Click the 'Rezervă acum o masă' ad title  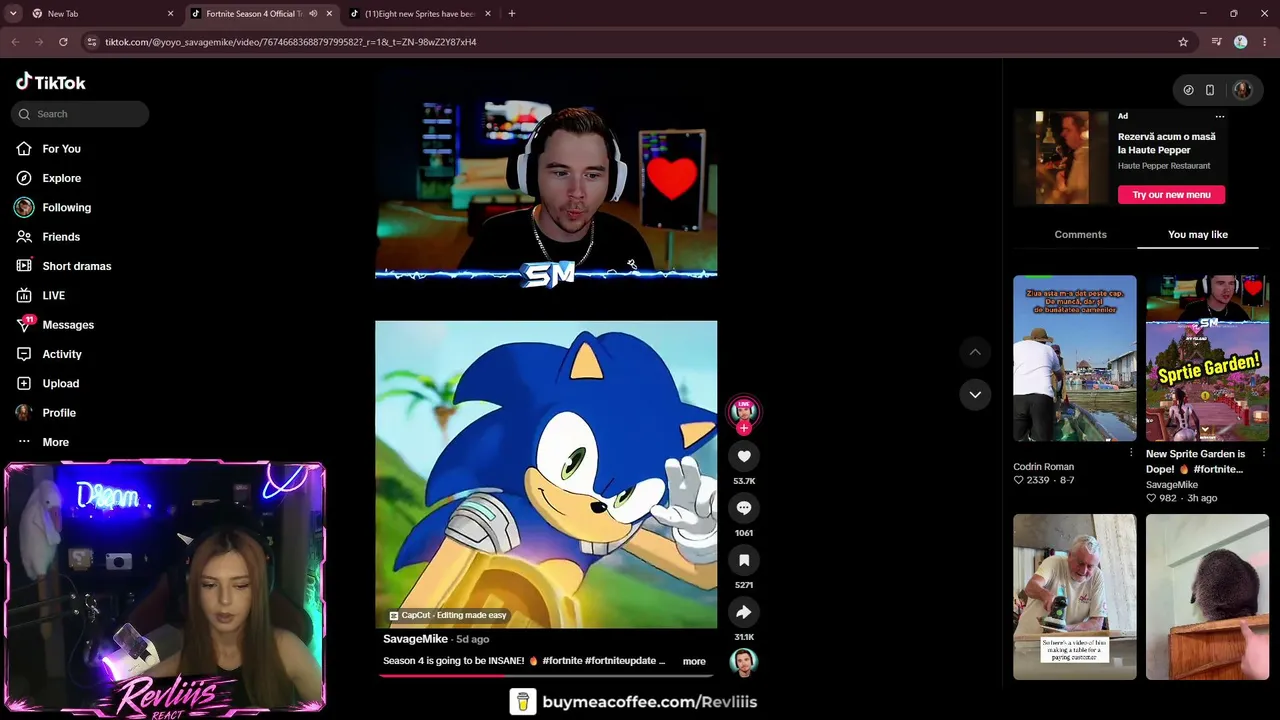click(1167, 143)
